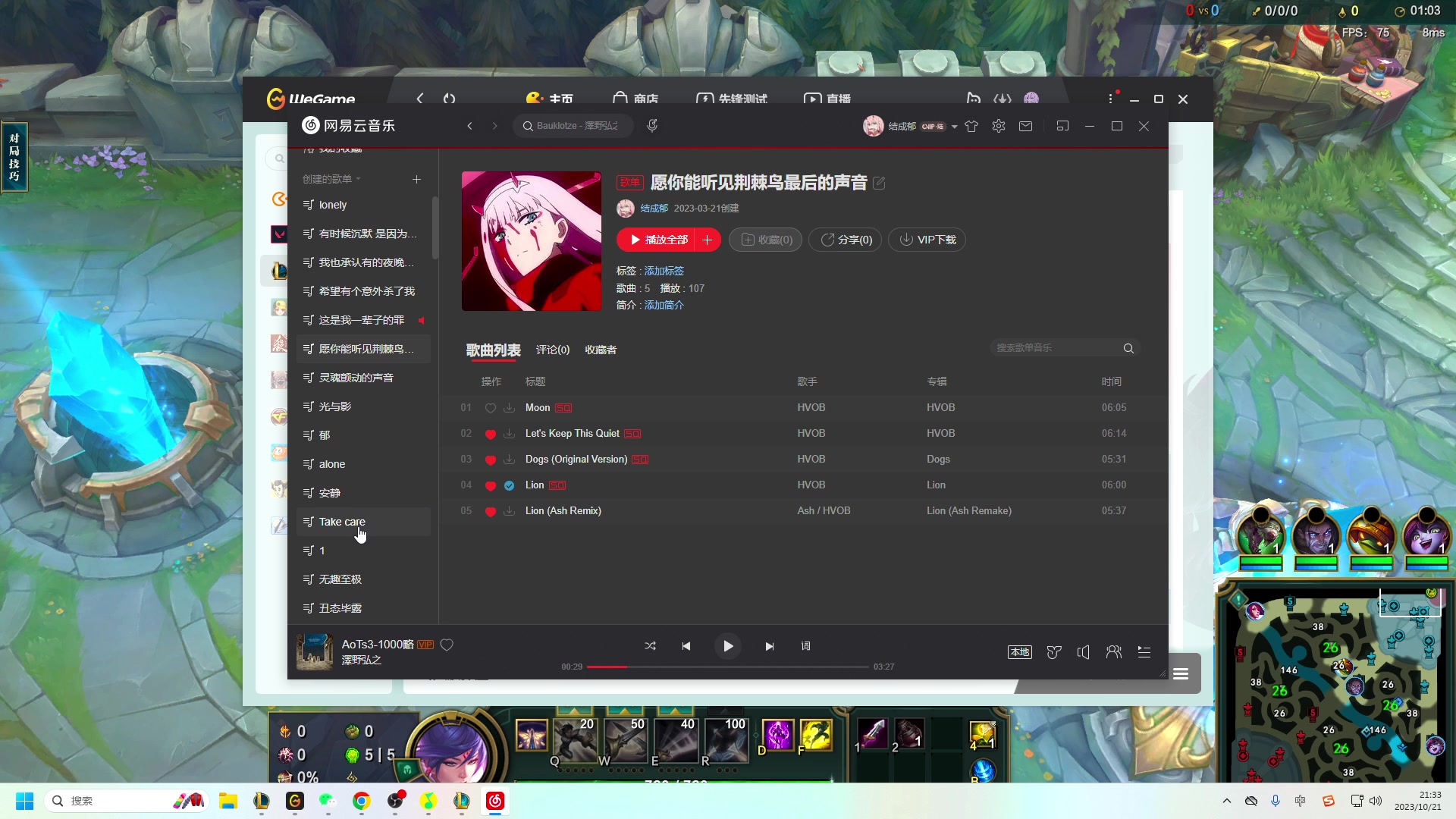Click the 分享(0) share button

846,240
